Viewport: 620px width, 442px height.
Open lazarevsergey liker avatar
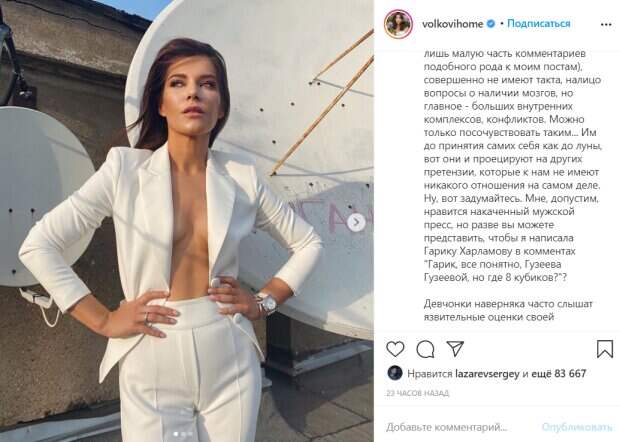[x=394, y=373]
